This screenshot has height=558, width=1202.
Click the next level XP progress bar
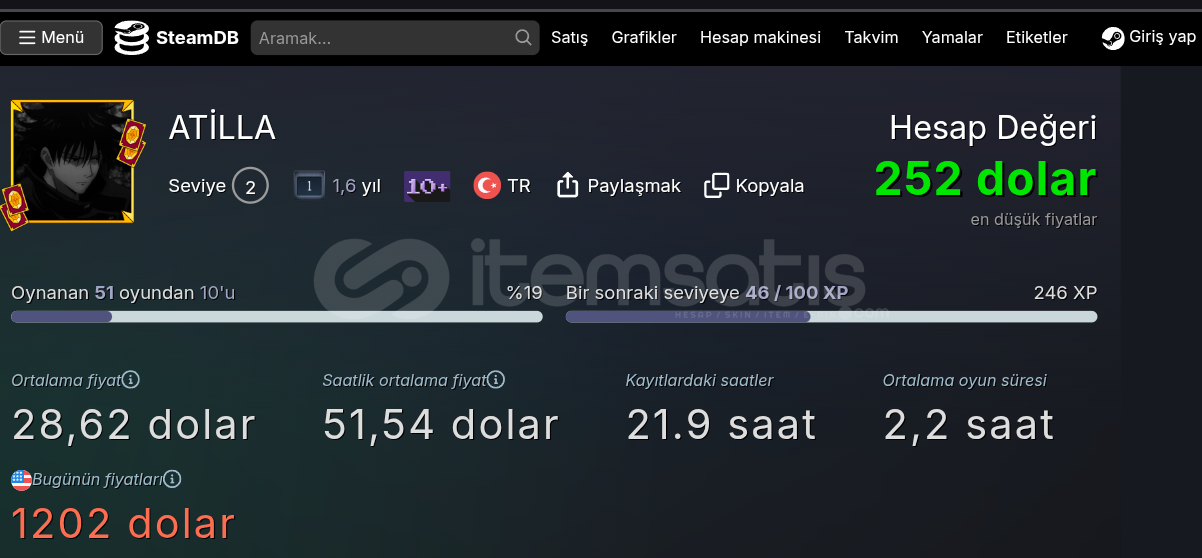(831, 317)
